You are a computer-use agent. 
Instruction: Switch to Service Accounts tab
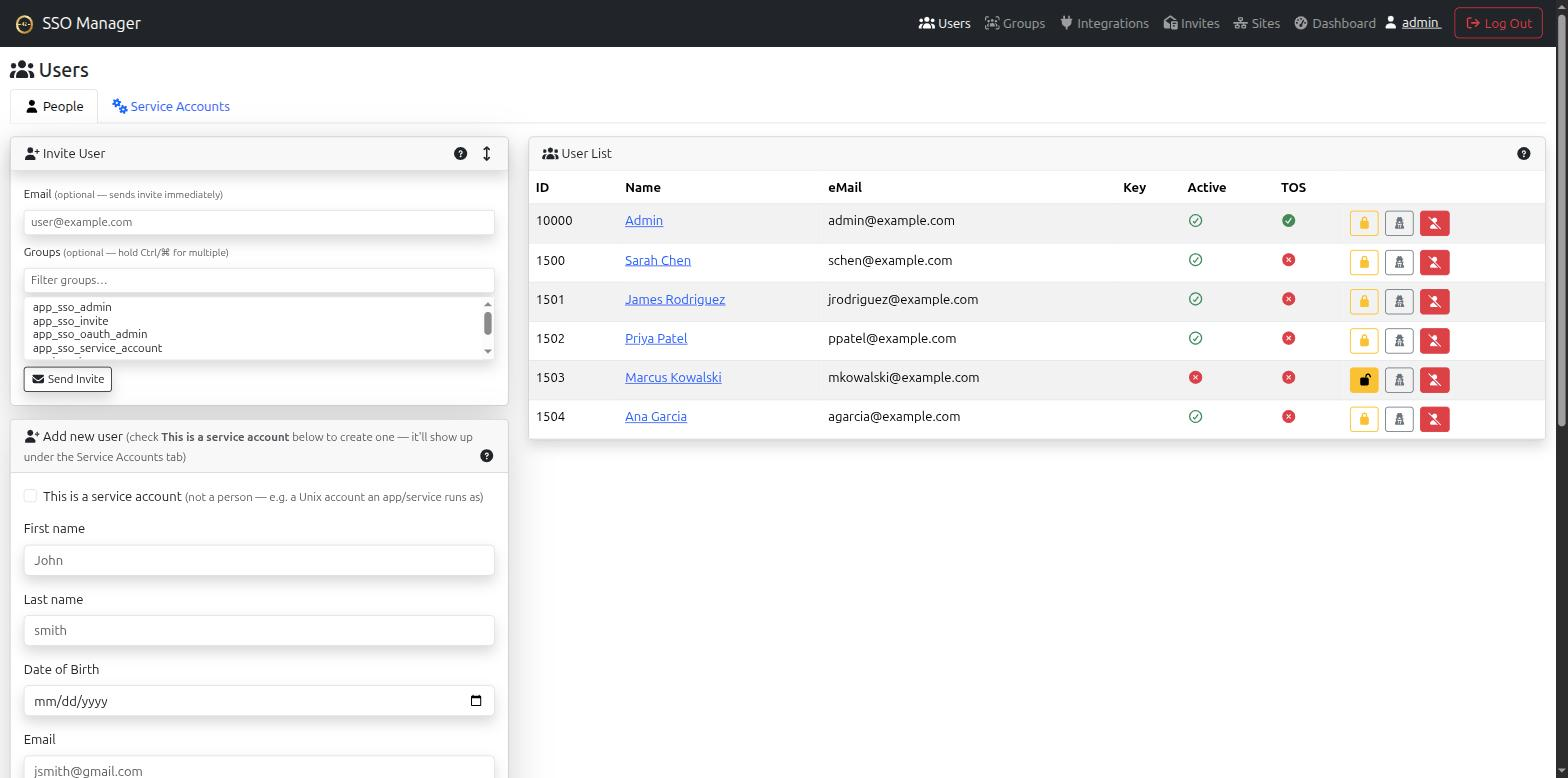coord(171,106)
